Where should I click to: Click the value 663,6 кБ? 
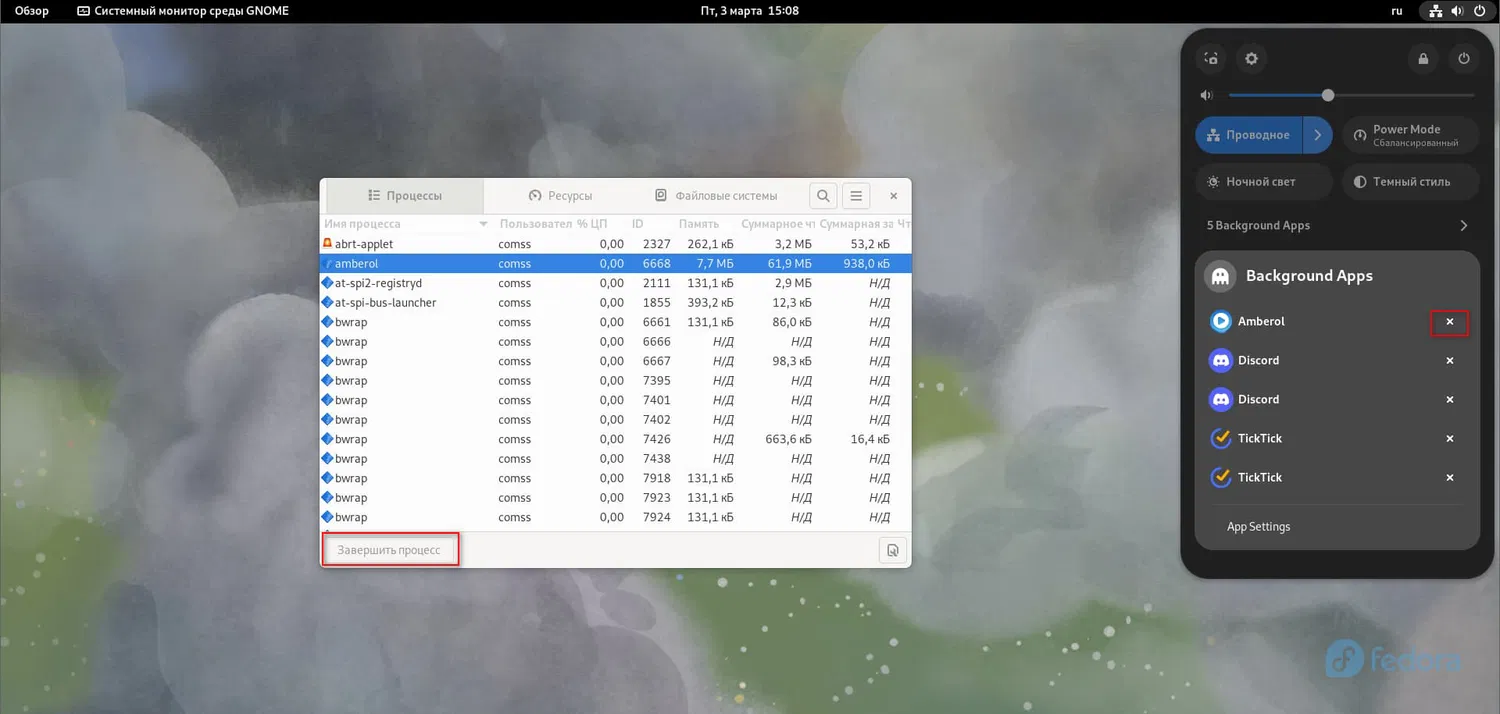coord(789,440)
